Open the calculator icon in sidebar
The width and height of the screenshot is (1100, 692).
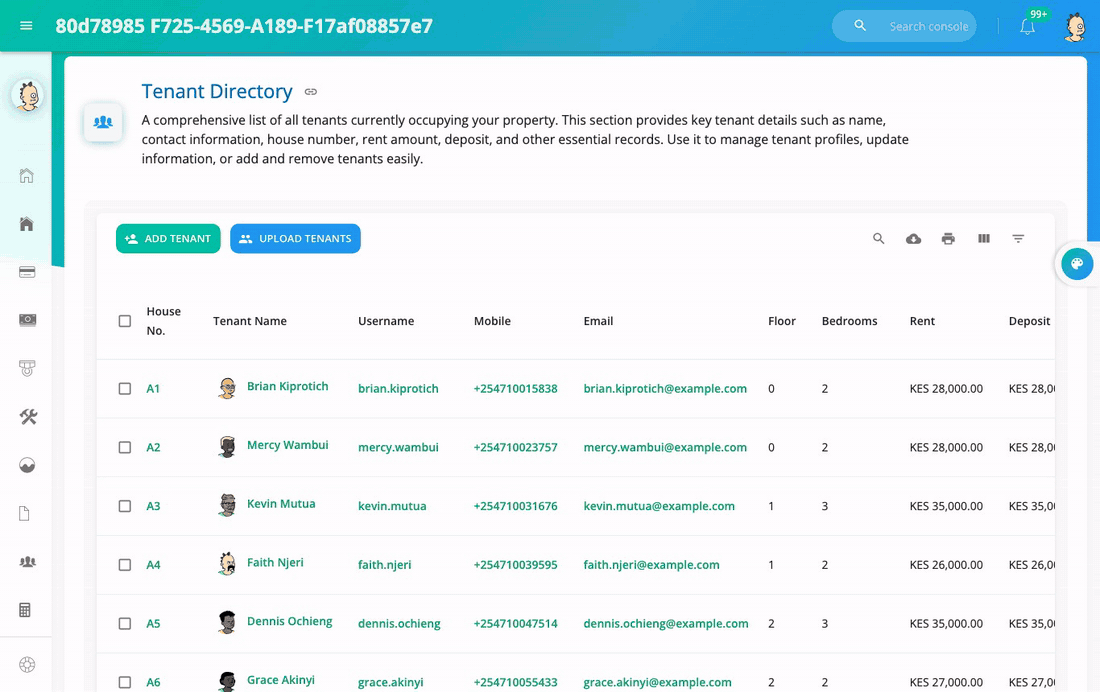point(25,610)
